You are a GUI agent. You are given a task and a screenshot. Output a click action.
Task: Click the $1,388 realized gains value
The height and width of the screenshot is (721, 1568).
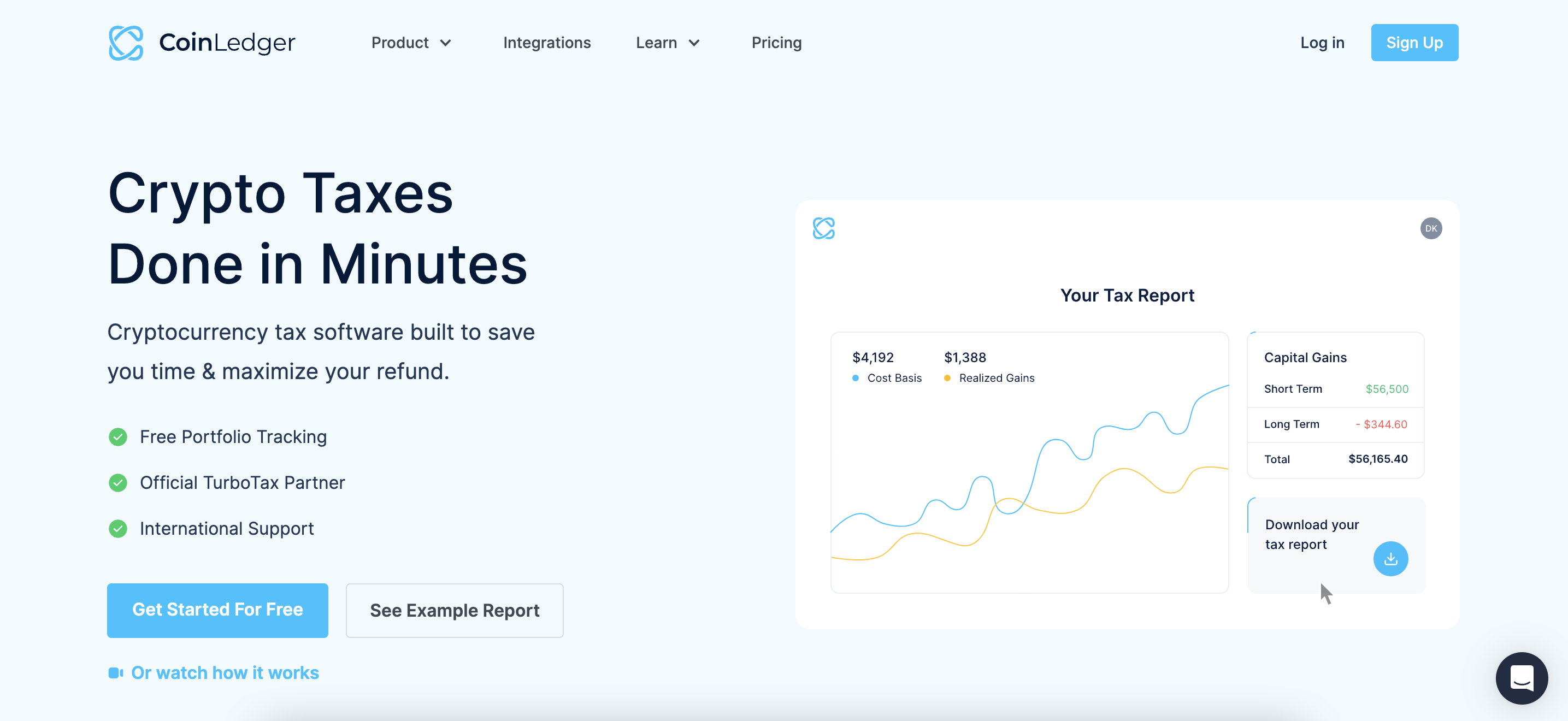(x=965, y=358)
